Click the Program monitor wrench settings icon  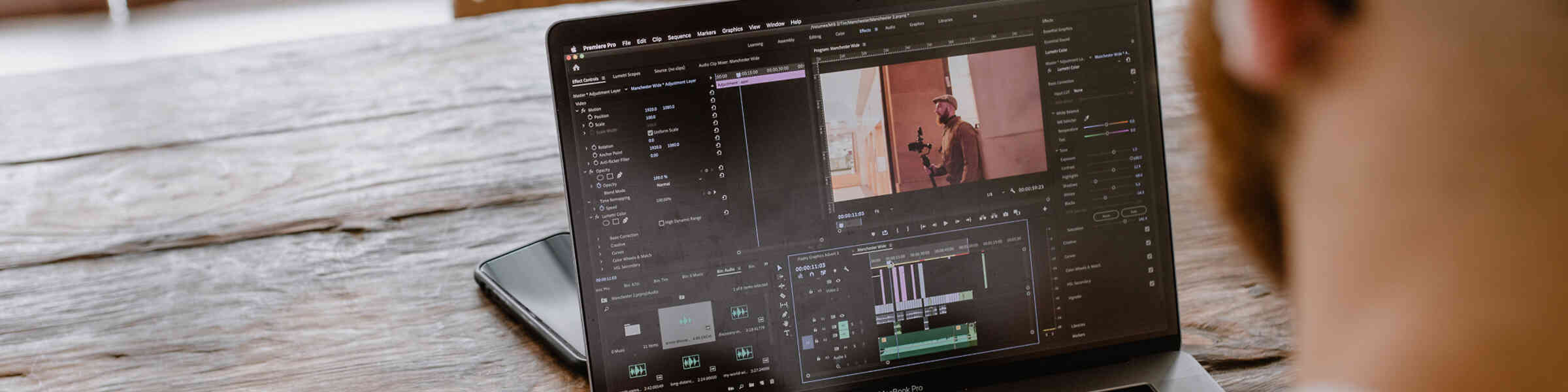click(x=1012, y=191)
